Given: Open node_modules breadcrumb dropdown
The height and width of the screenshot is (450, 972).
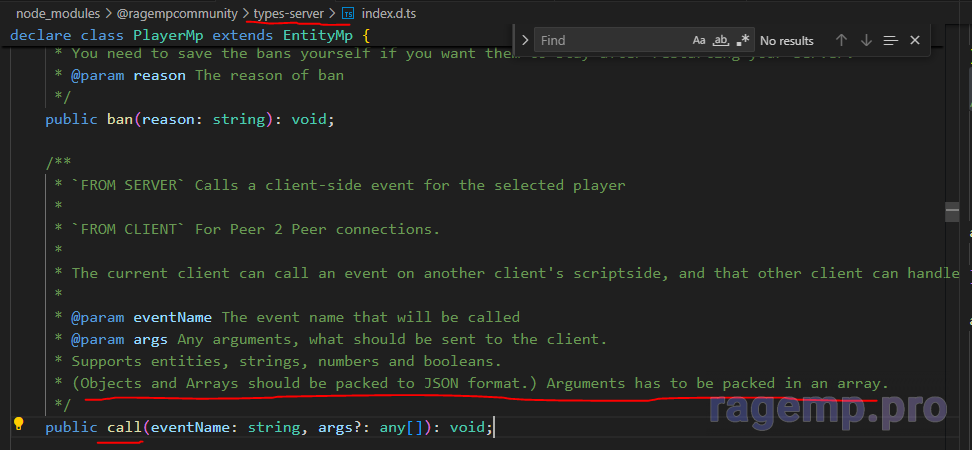Looking at the screenshot, I should (x=56, y=14).
